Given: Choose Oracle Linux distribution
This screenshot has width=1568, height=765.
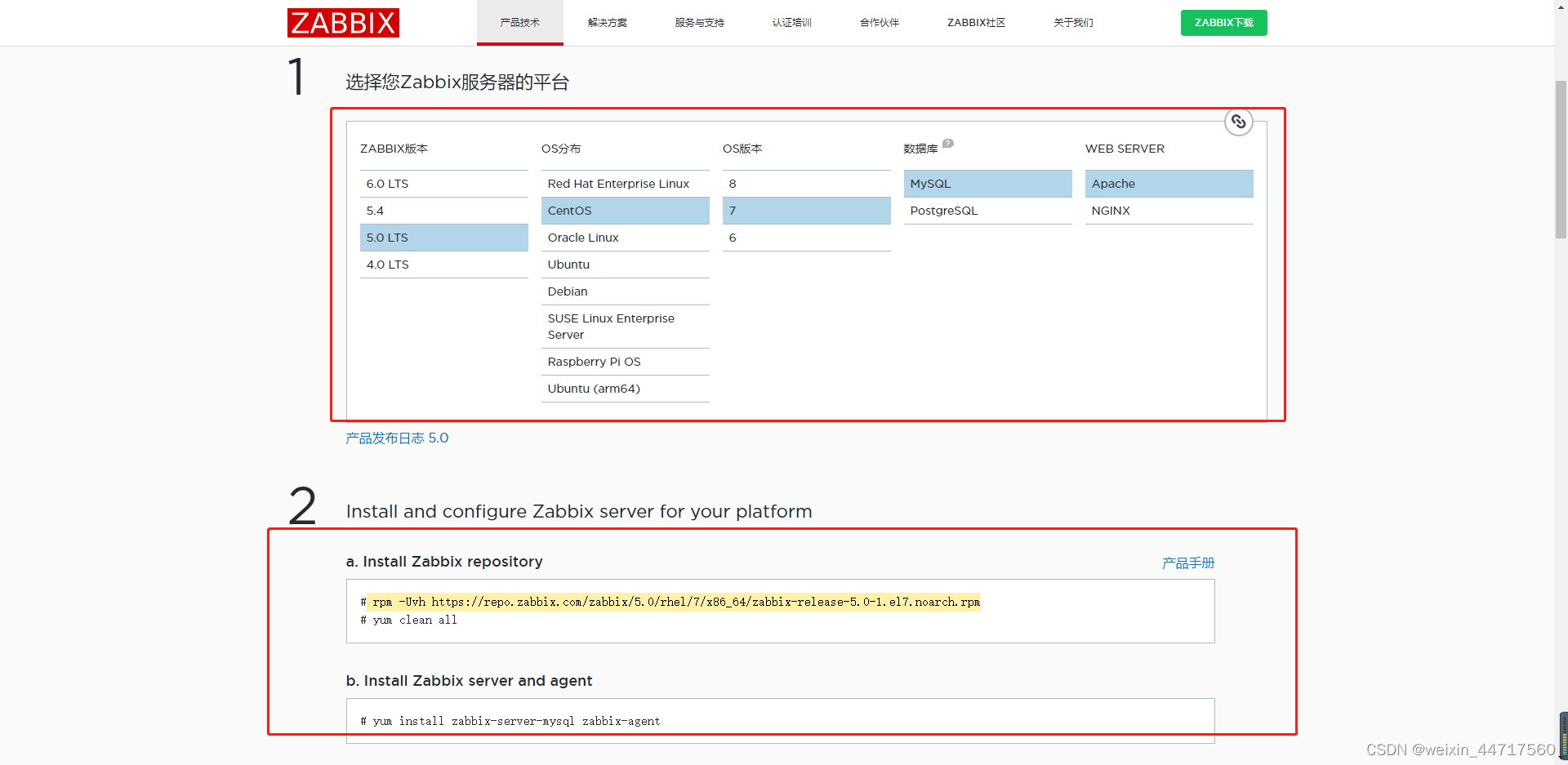Looking at the screenshot, I should [x=626, y=238].
